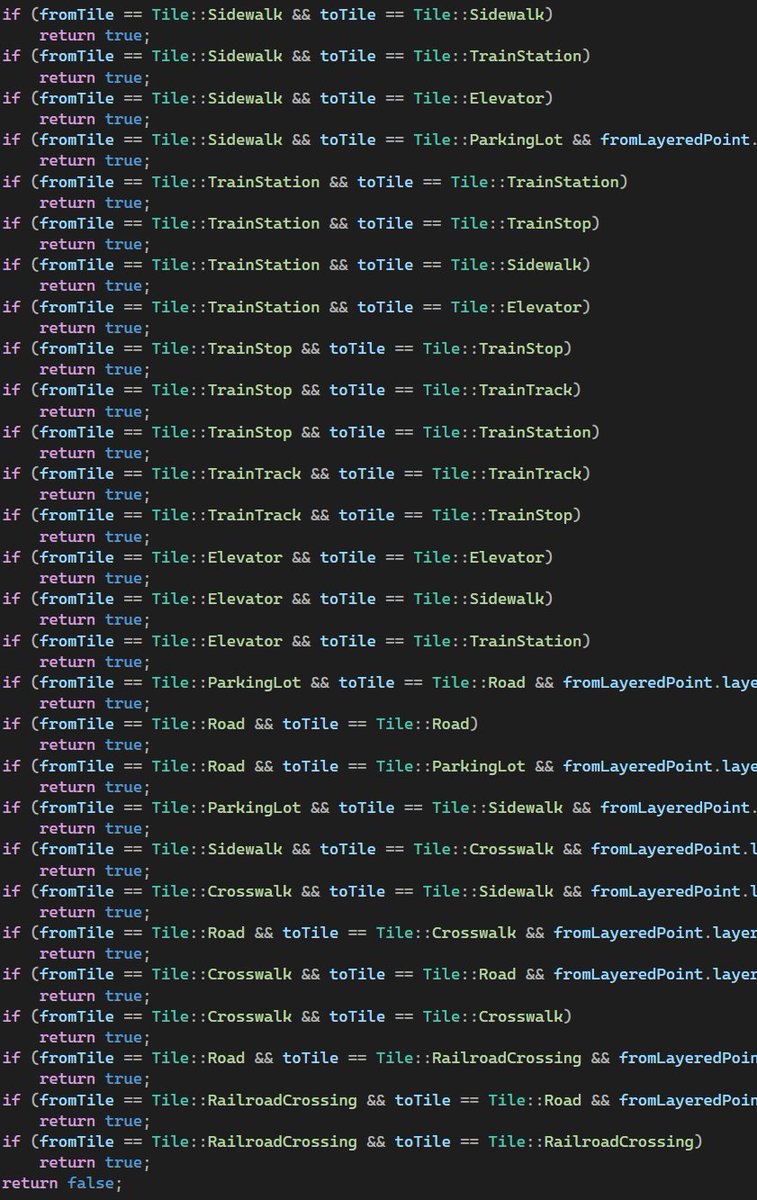Screen dimensions: 757x1200
Task: Click the TrainStop to TrainTrack if-line
Action: point(292,390)
